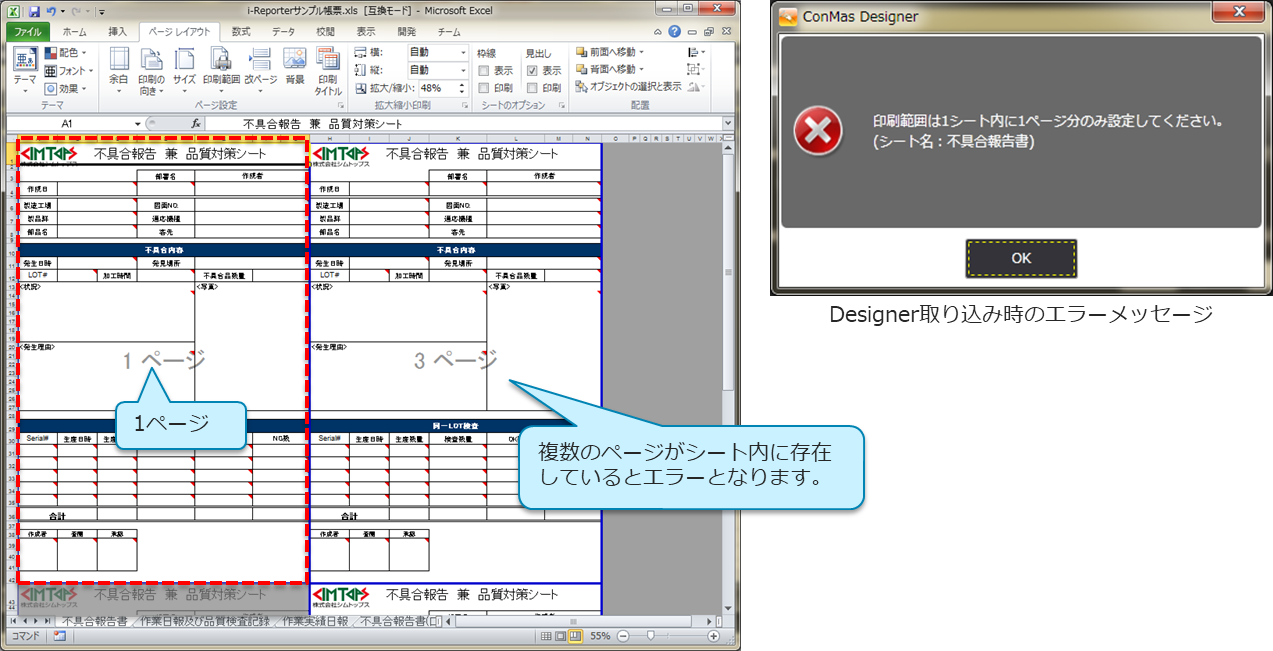1273x651 pixels.
Task: Switch to Page Break Preview view icon
Action: pos(574,636)
